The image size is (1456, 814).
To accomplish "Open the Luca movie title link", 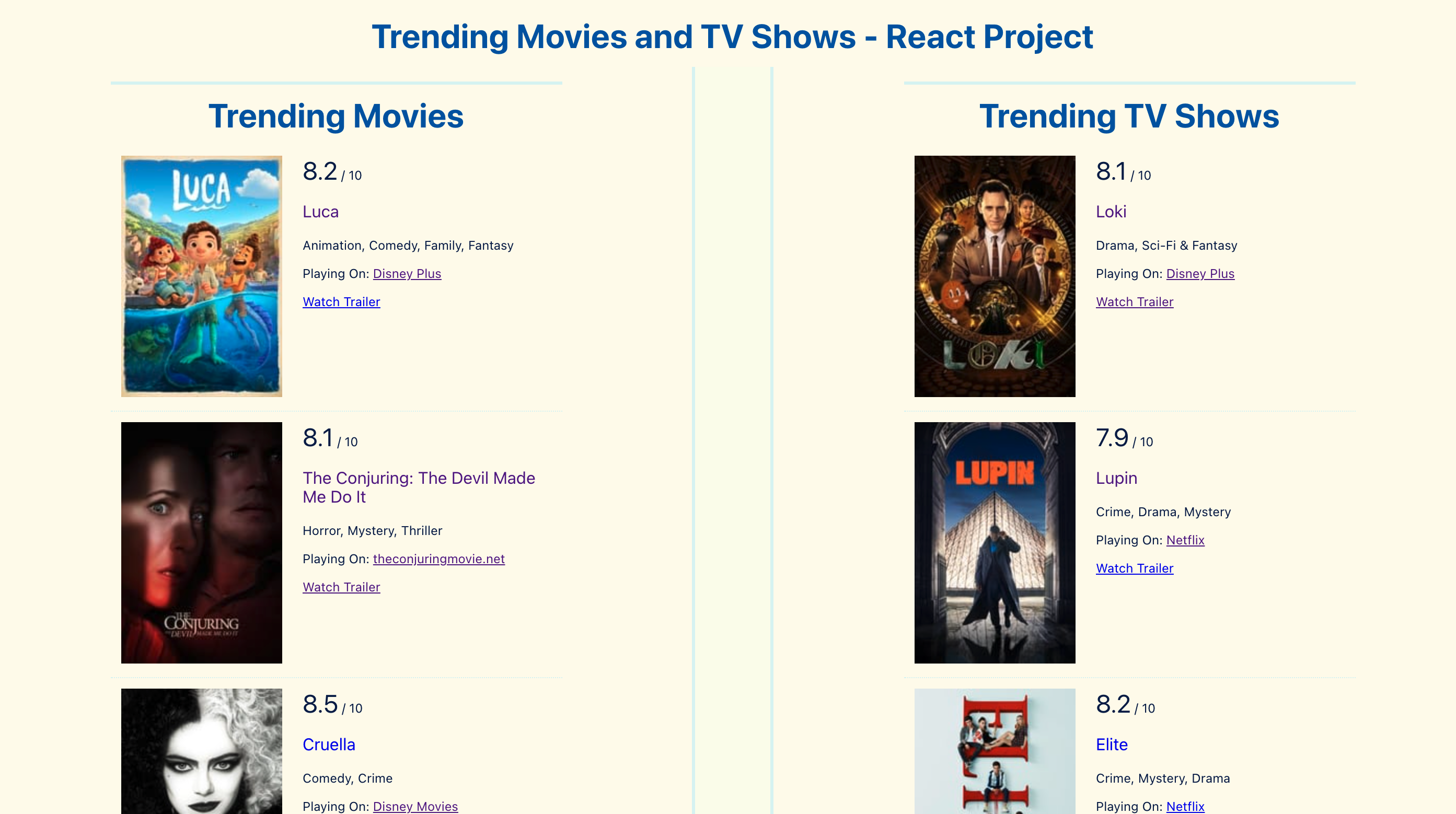I will (x=320, y=211).
